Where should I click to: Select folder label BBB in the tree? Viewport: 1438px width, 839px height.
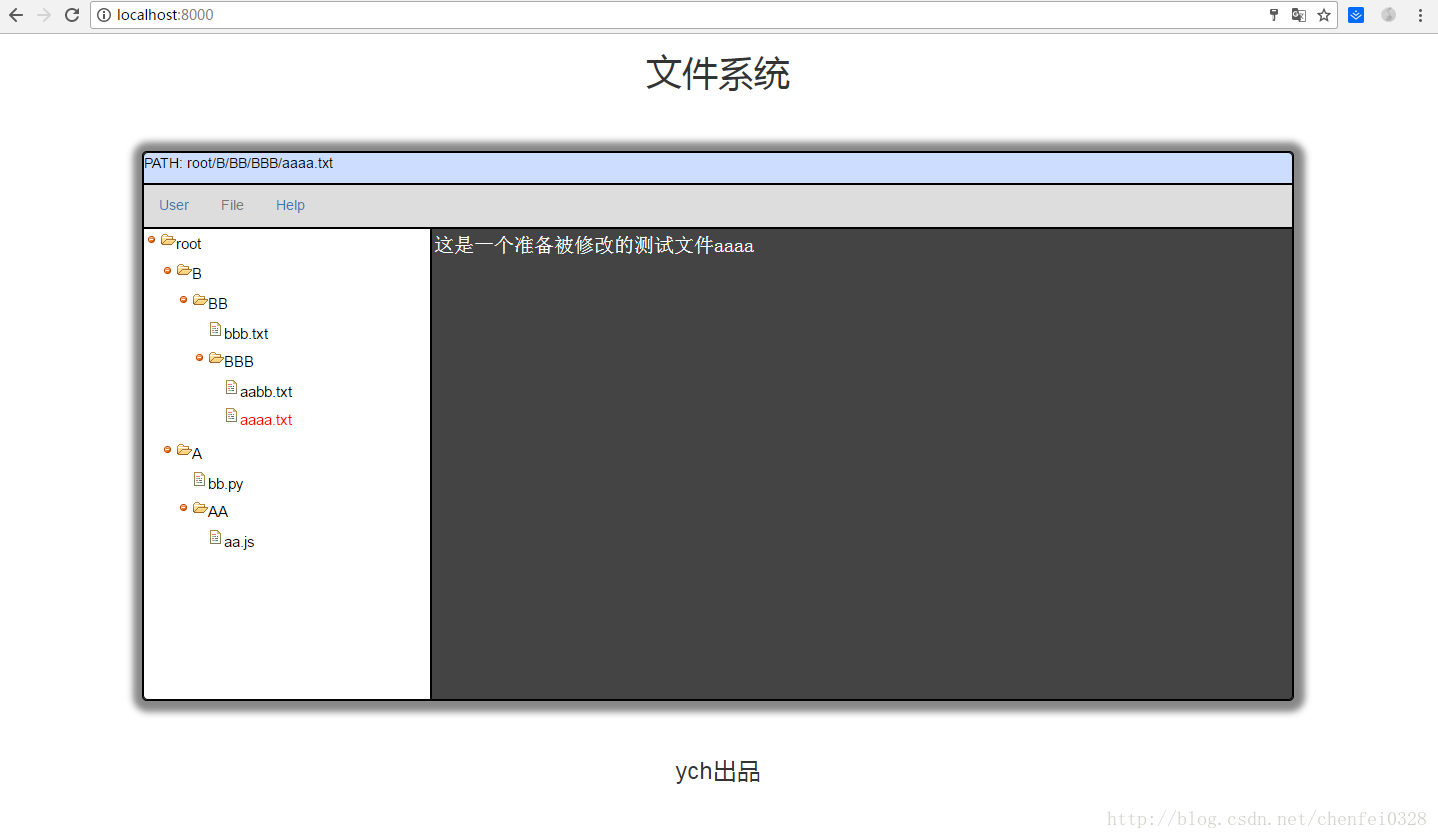tap(239, 362)
